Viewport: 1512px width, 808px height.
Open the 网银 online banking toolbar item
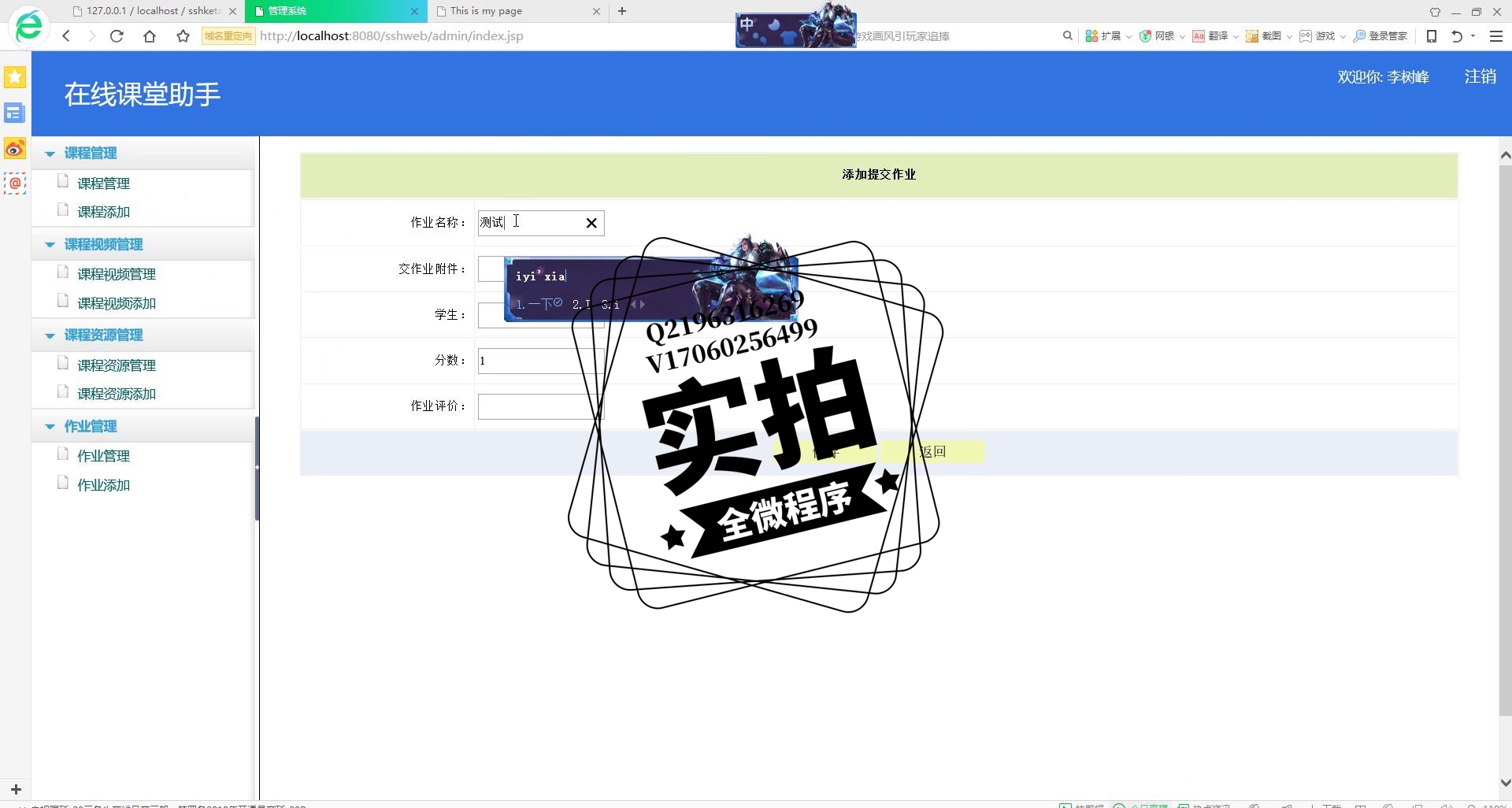tap(1157, 36)
